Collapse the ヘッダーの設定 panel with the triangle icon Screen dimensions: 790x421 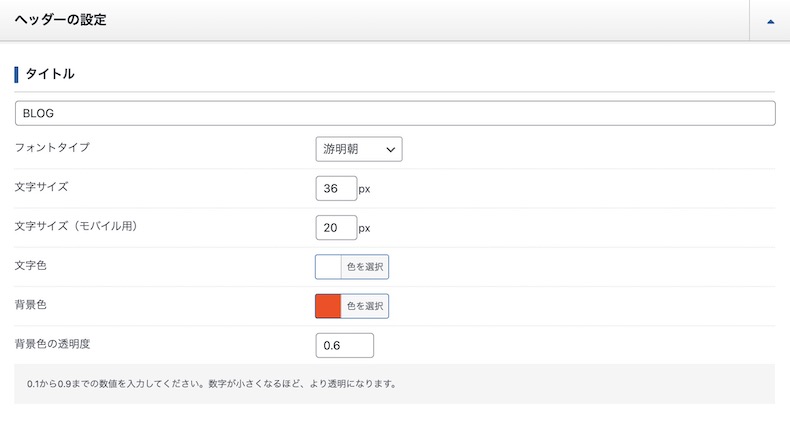tap(770, 22)
